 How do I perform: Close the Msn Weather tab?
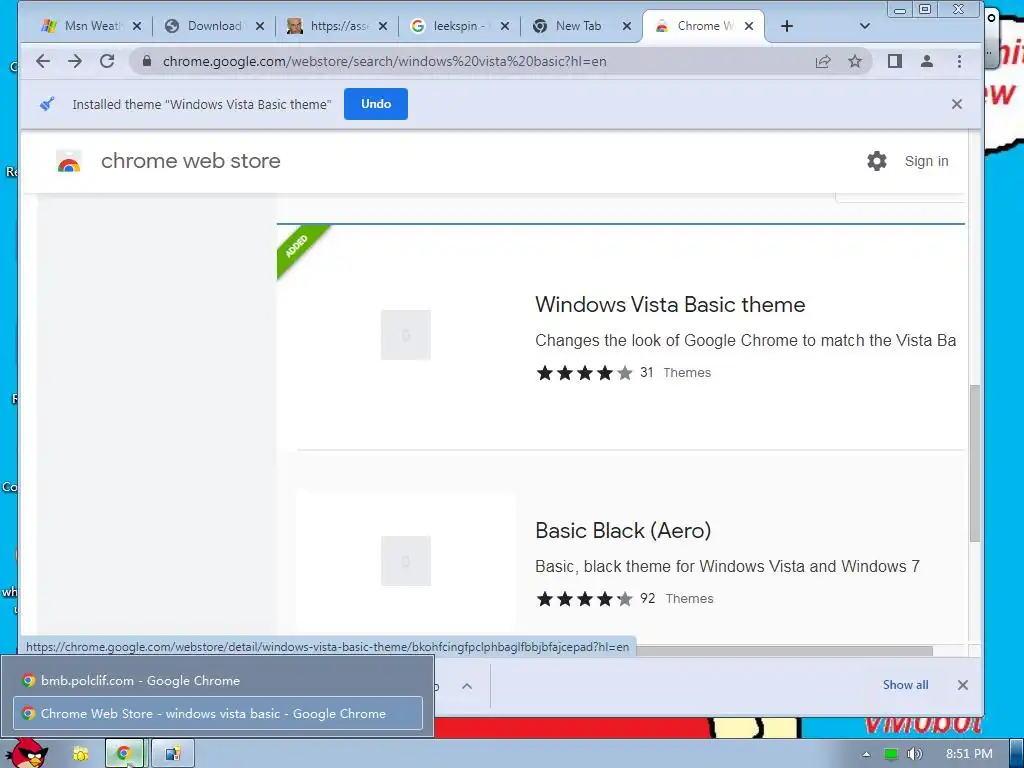[x=137, y=26]
